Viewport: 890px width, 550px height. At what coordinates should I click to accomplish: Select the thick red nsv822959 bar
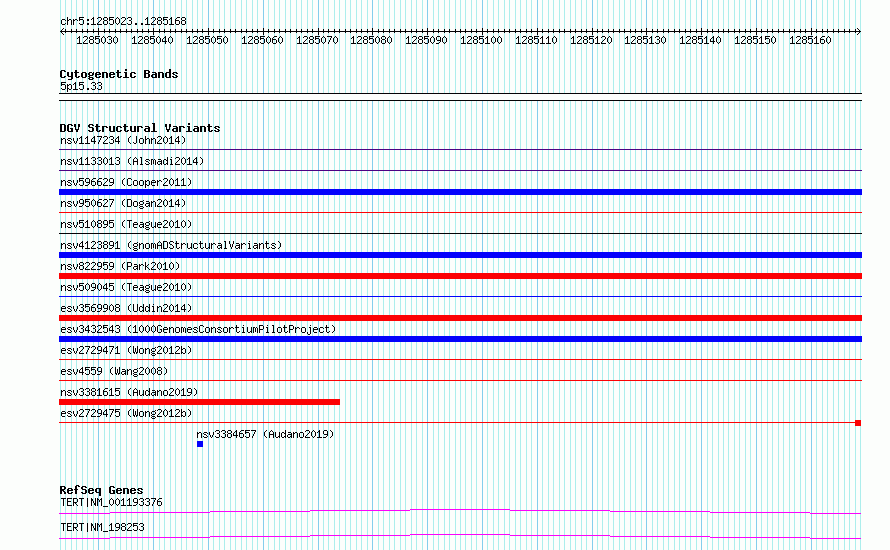click(460, 276)
